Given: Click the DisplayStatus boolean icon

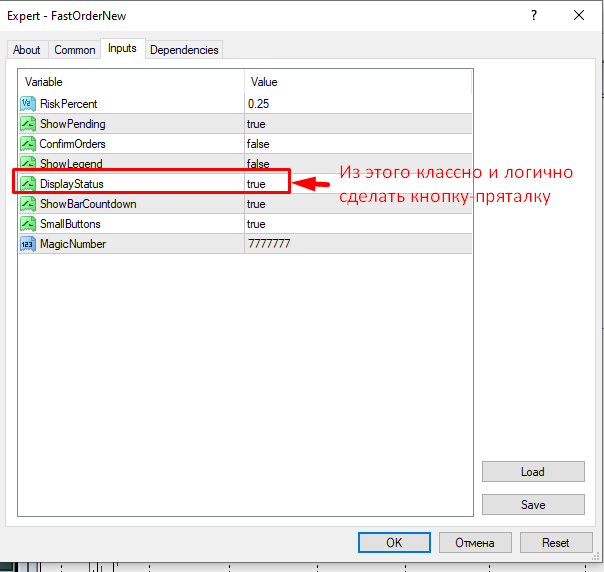Looking at the screenshot, I should 28,184.
